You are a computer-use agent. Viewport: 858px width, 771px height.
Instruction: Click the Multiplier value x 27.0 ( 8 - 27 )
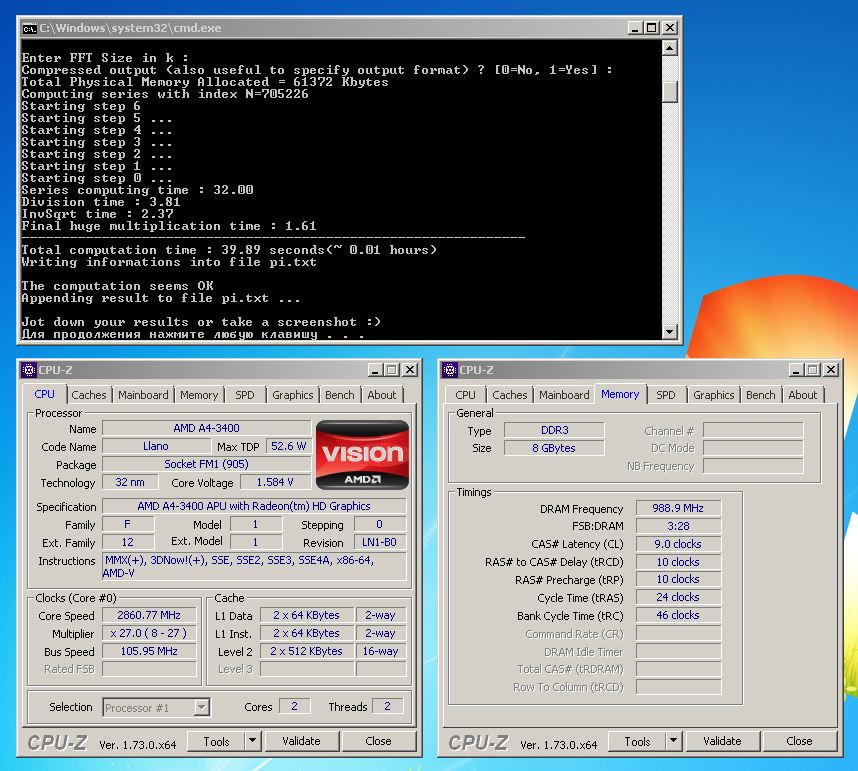point(149,633)
